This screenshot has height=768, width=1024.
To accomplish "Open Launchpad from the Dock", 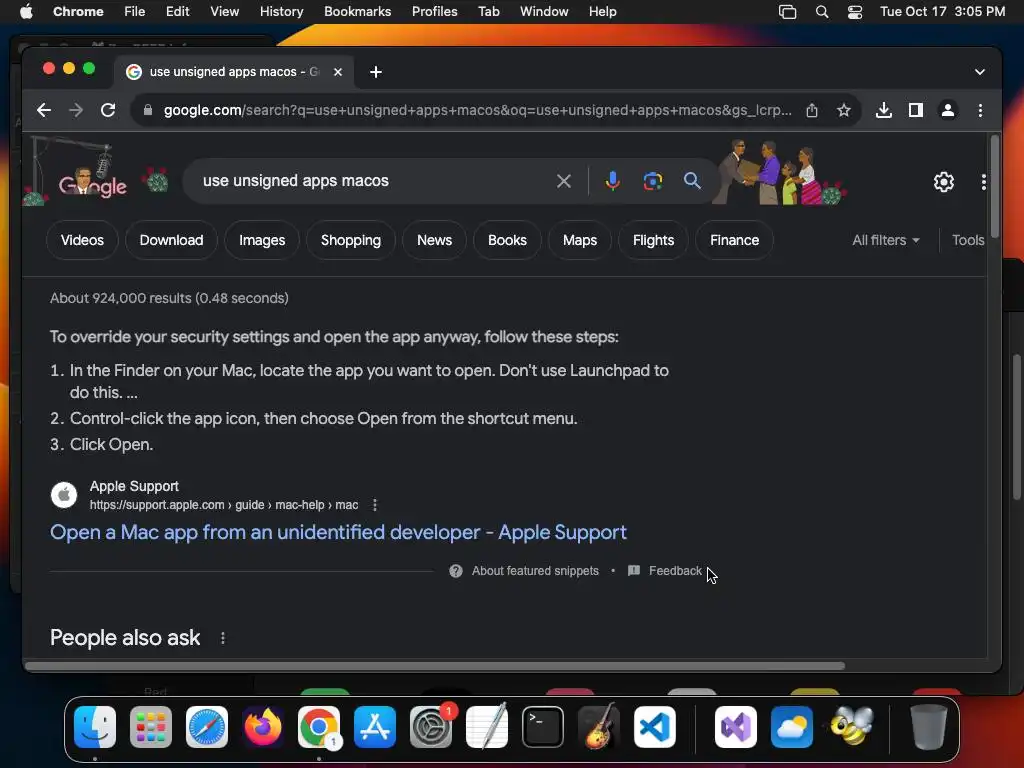I will pyautogui.click(x=151, y=727).
